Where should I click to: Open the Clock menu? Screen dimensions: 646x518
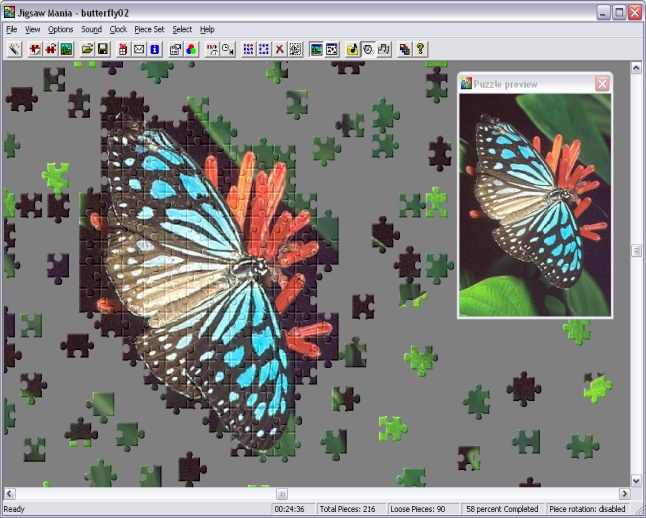click(x=118, y=30)
